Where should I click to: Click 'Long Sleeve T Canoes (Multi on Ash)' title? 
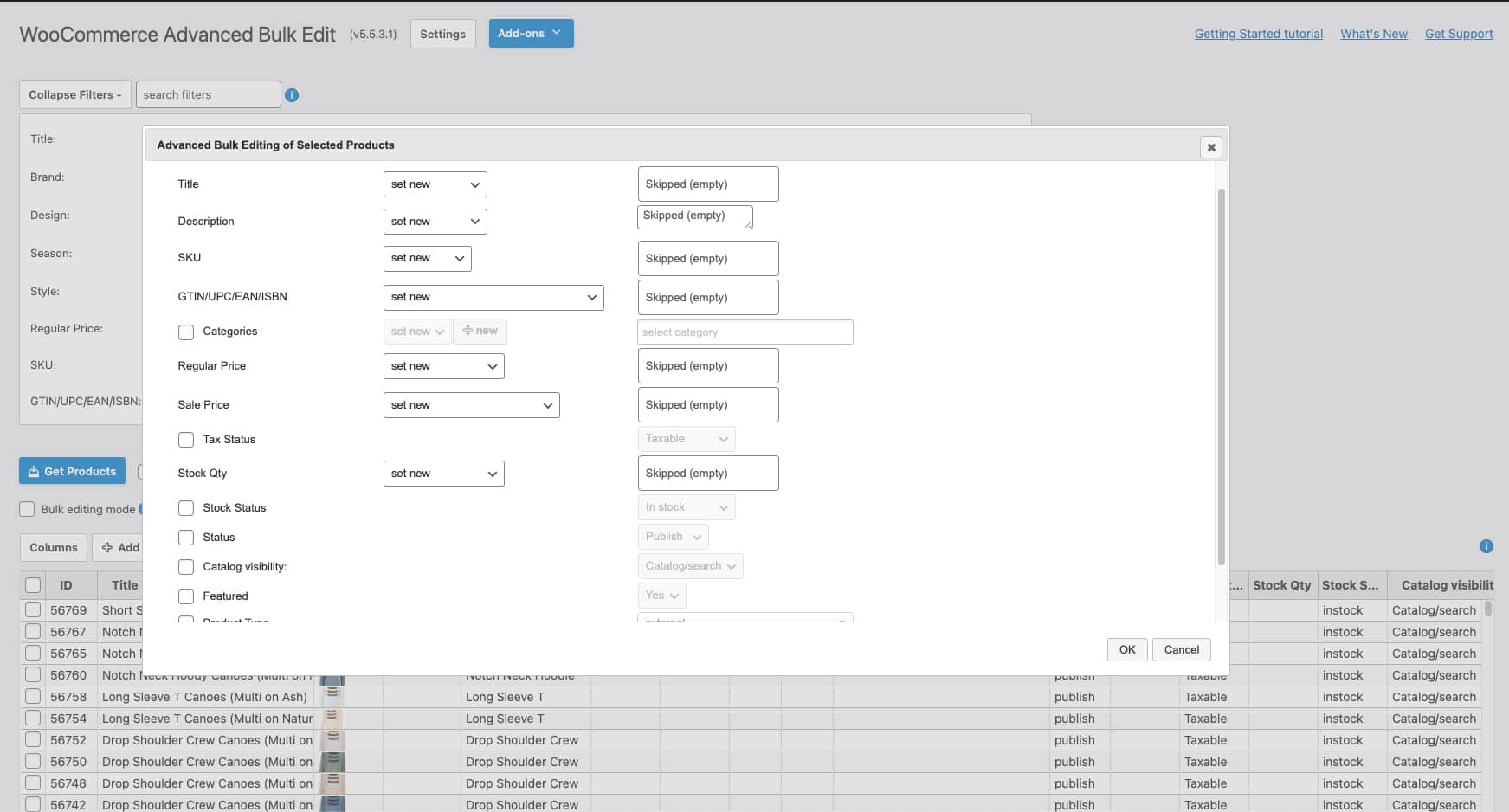[x=204, y=697]
